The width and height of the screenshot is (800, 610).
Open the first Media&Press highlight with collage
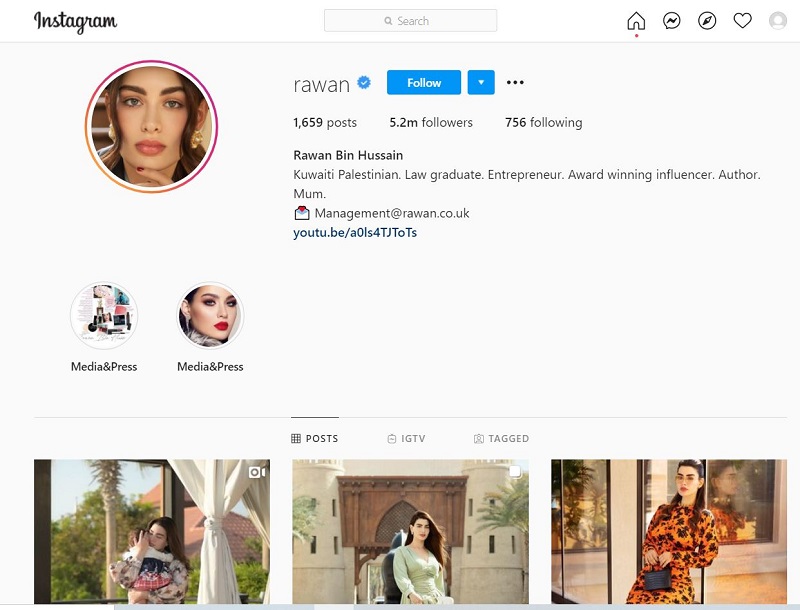104,315
